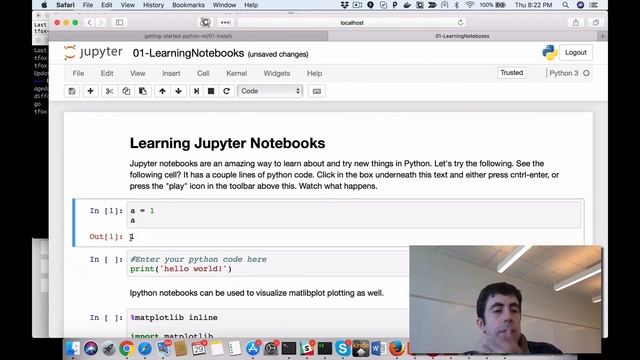
Task: Click the Safari back button
Action: pyautogui.click(x=89, y=22)
